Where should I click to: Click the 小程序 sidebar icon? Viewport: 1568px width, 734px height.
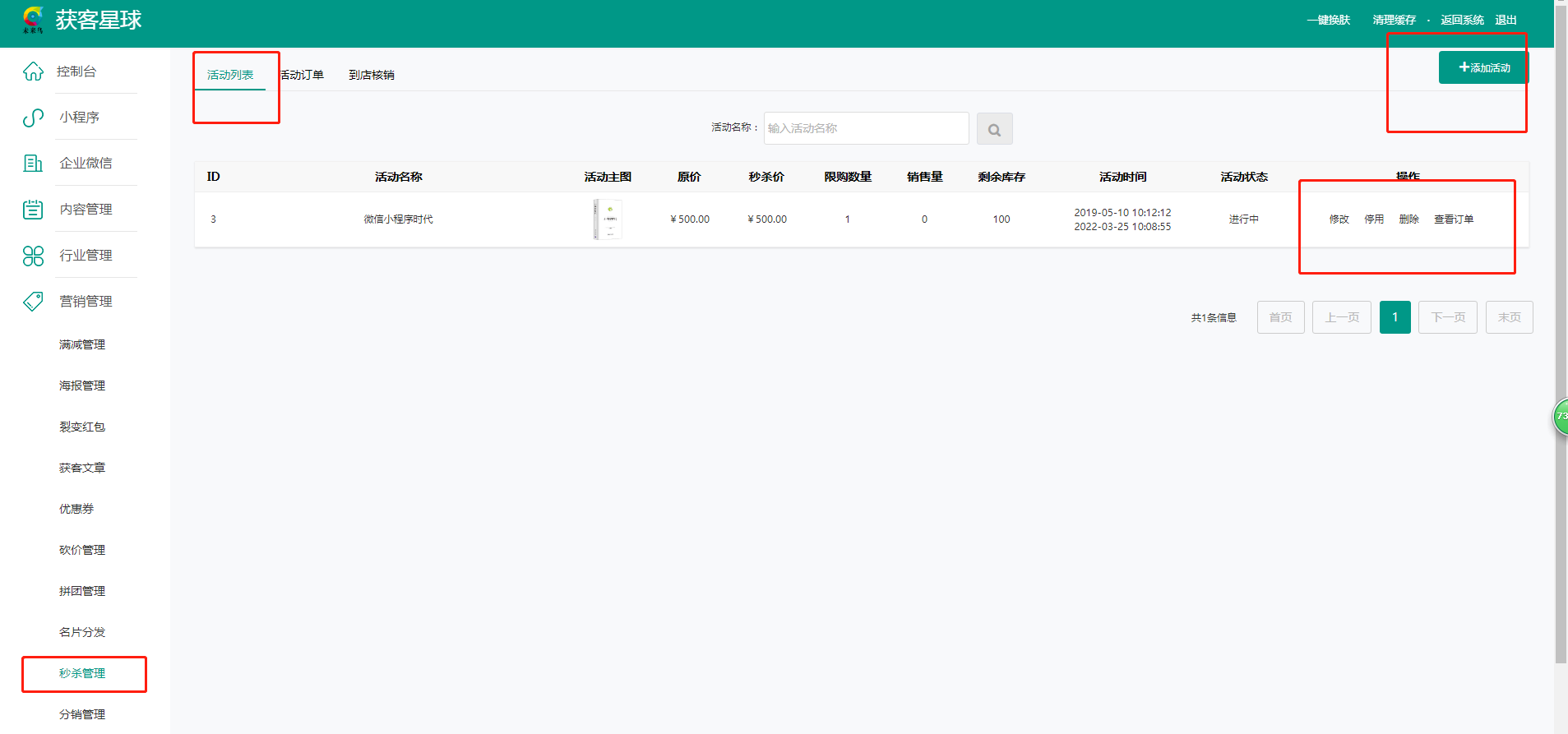point(33,118)
